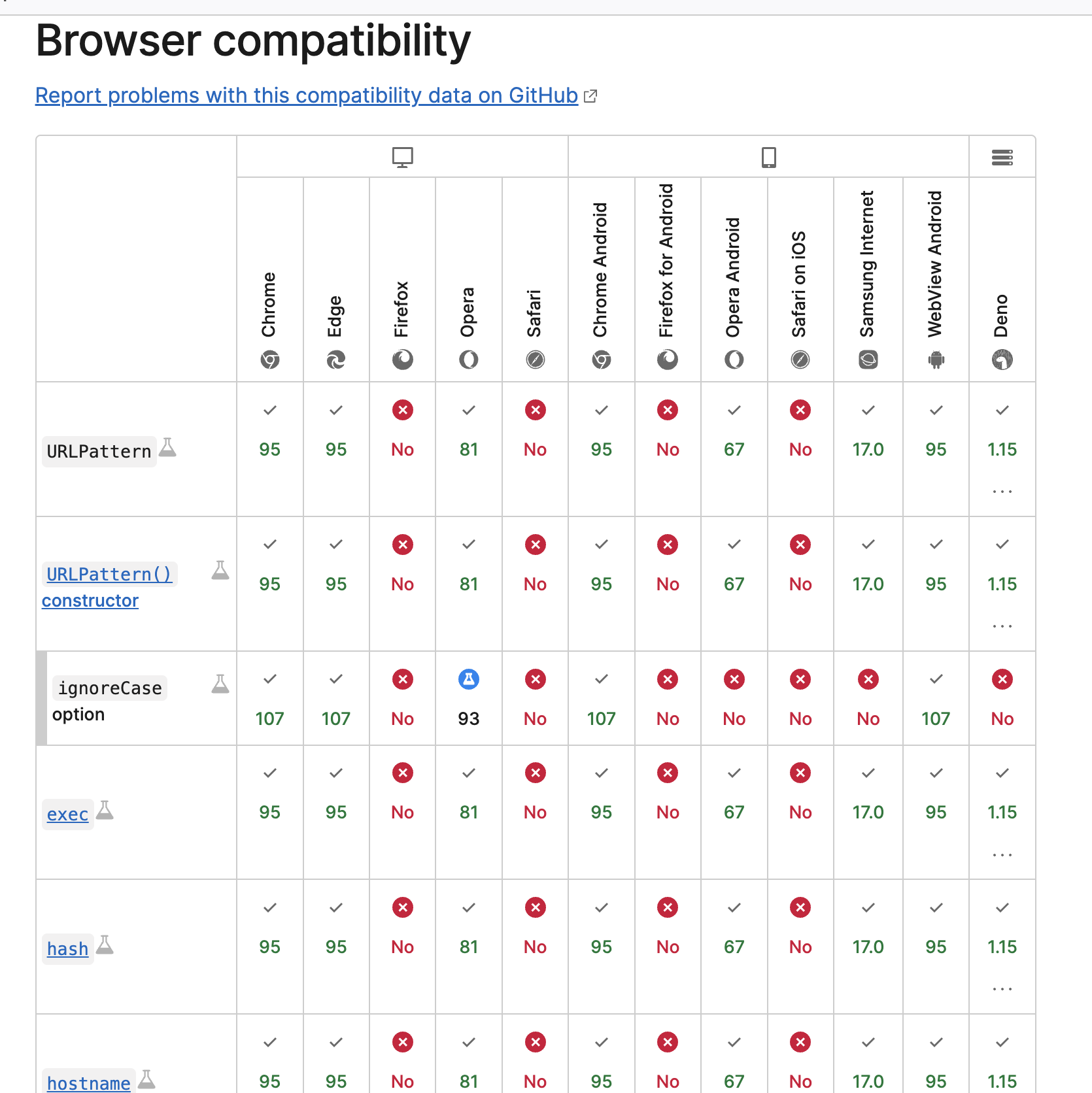Viewport: 1092px width, 1093px height.
Task: Click the Chrome browser icon in column header
Action: pyautogui.click(x=270, y=360)
